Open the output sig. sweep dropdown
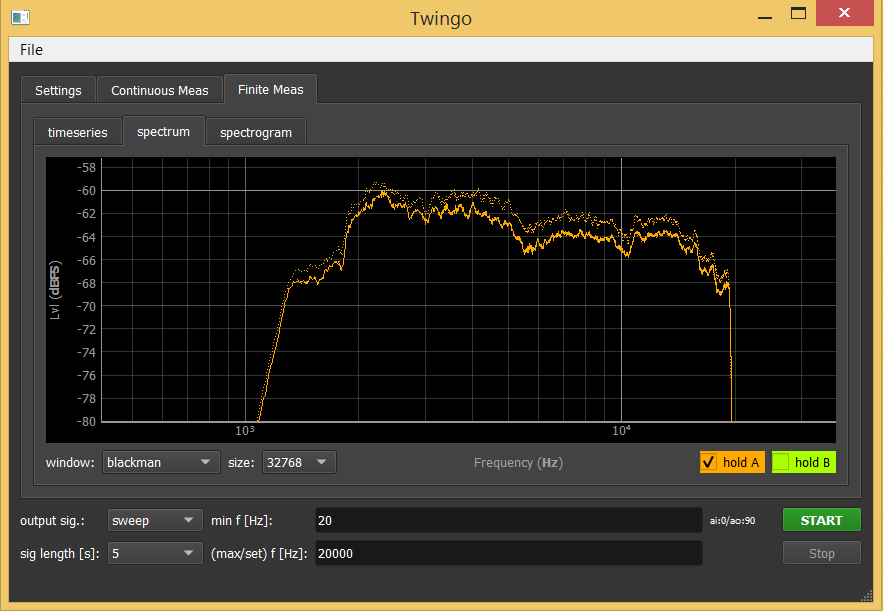 tap(155, 520)
